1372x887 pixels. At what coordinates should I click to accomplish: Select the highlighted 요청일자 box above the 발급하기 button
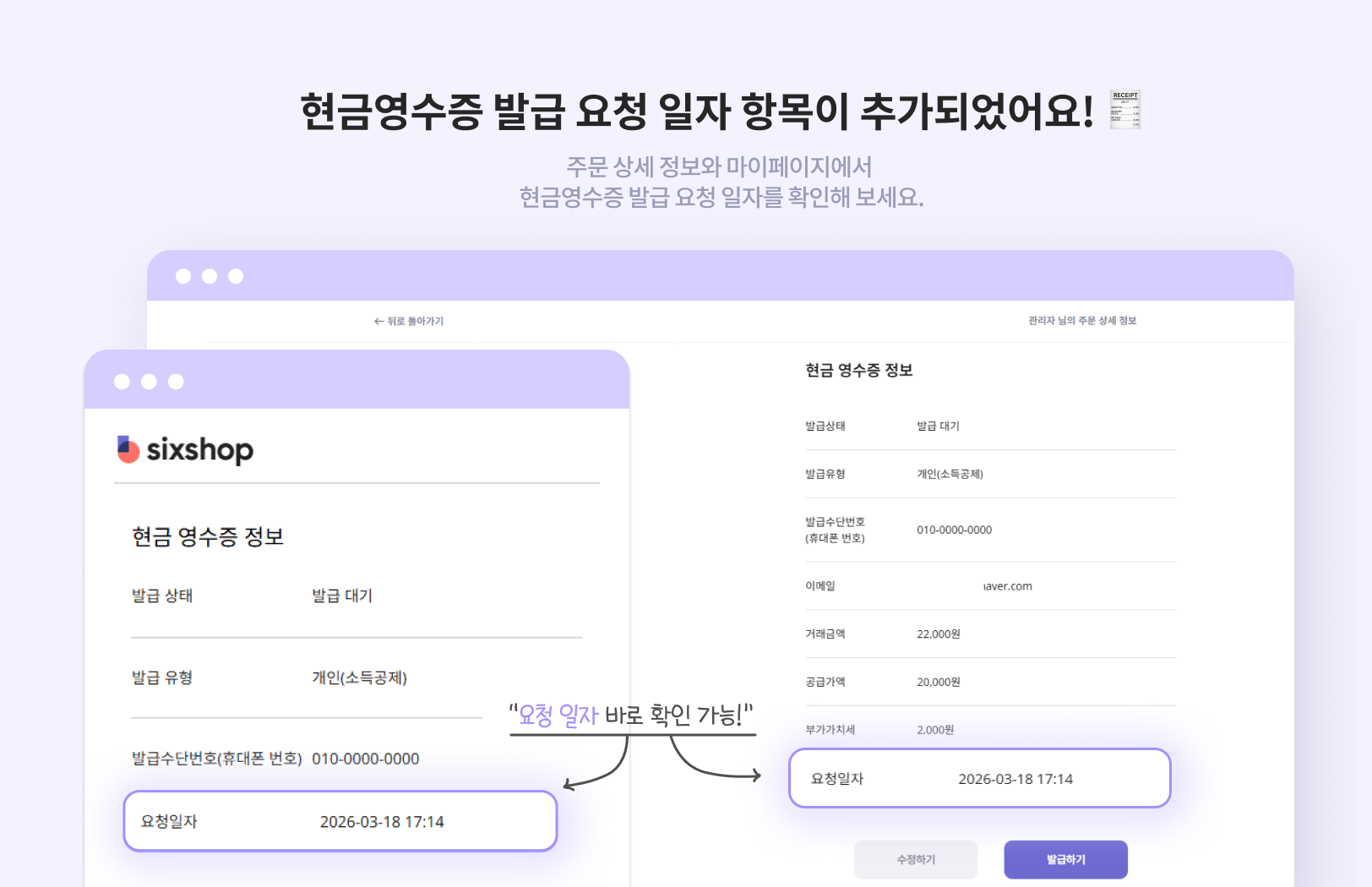pyautogui.click(x=979, y=778)
